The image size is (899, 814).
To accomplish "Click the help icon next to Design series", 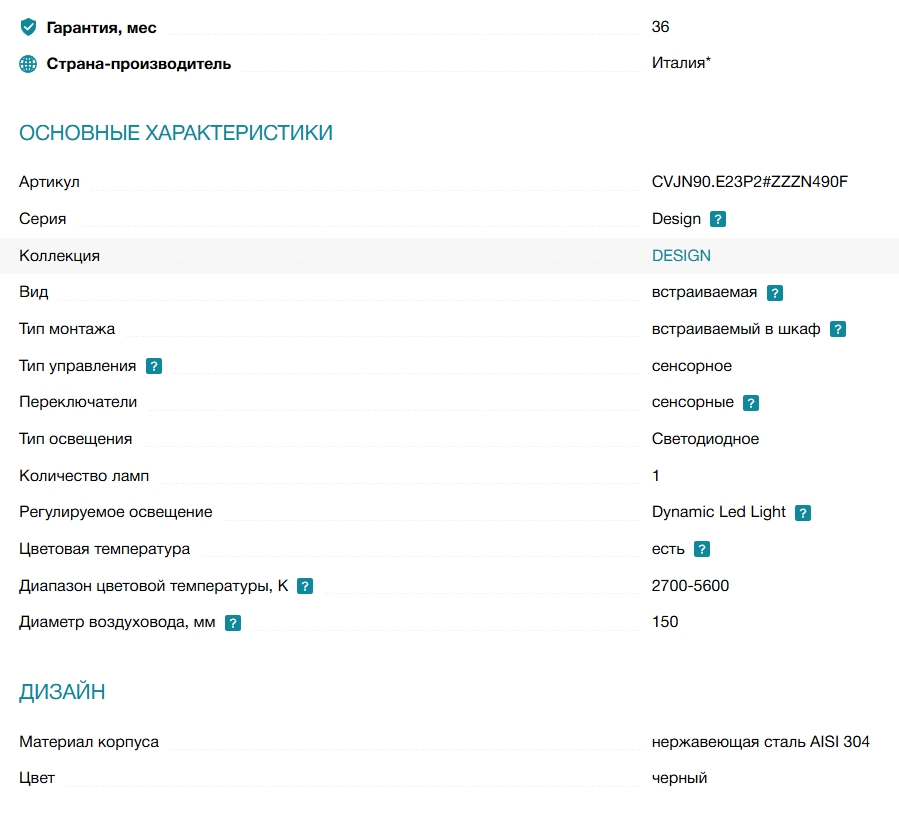I will (717, 219).
